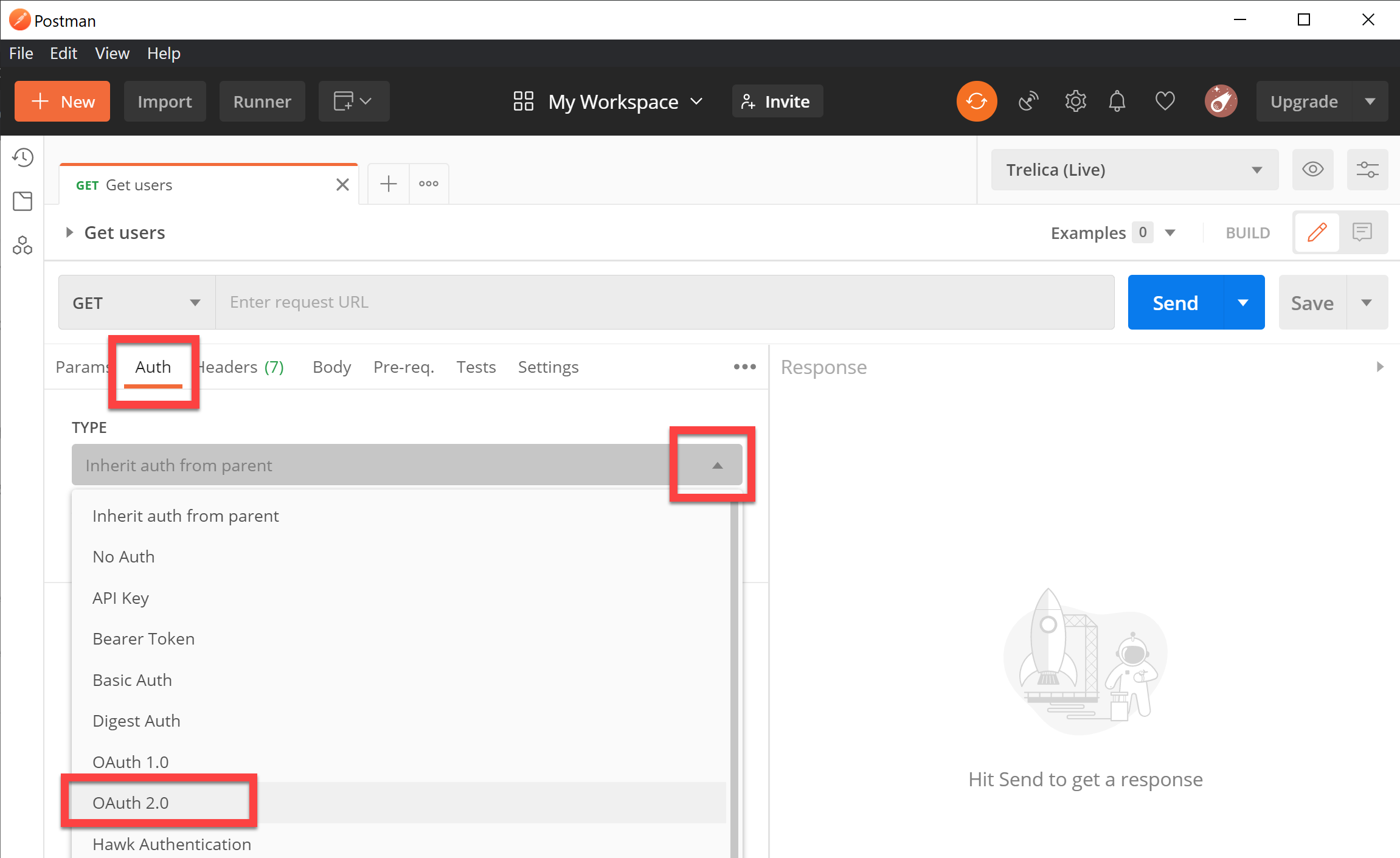Screen dimensions: 1400x858
Task: Click the Import button
Action: coord(165,101)
